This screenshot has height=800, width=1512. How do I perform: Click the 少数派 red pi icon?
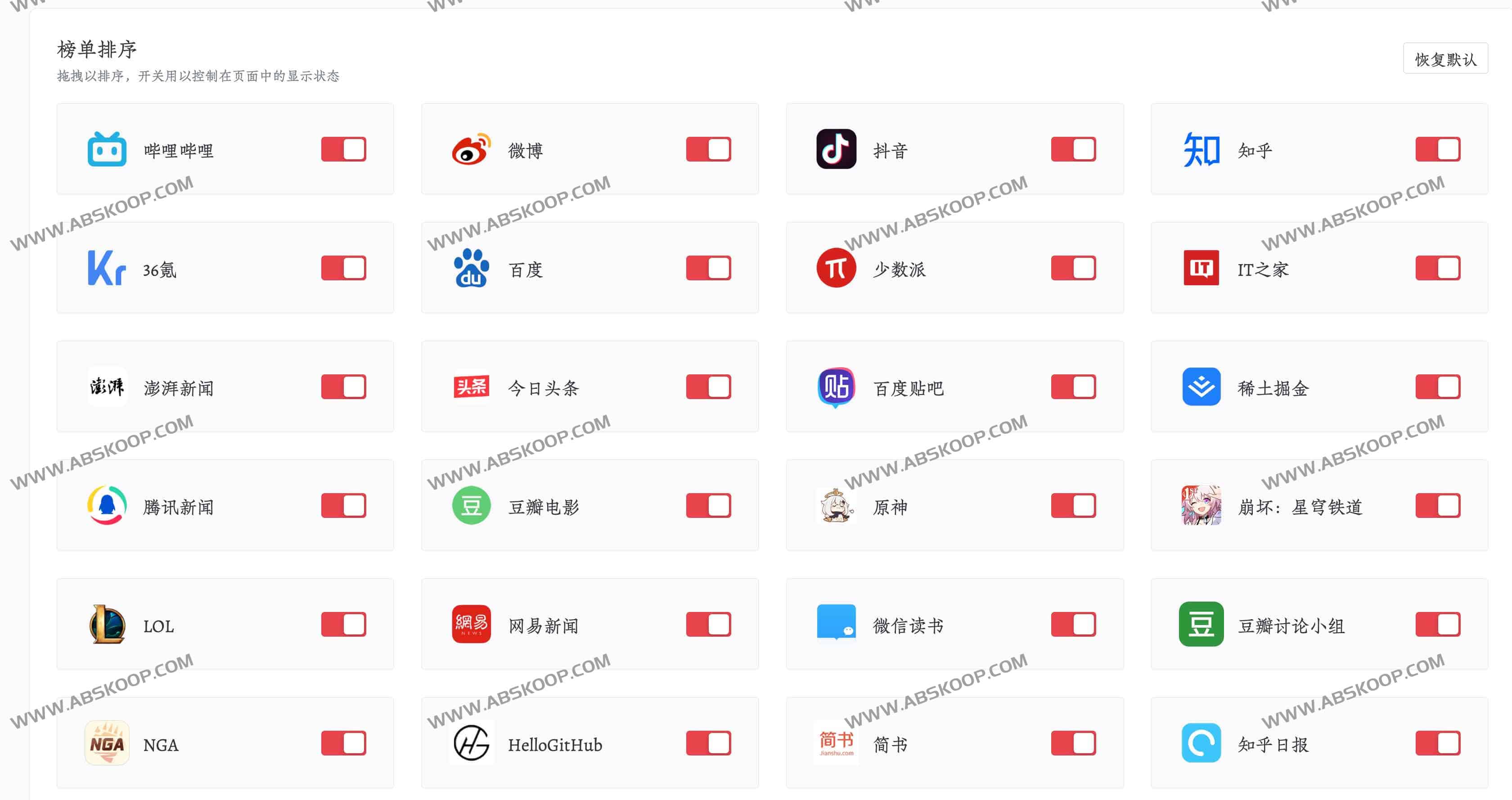point(836,268)
